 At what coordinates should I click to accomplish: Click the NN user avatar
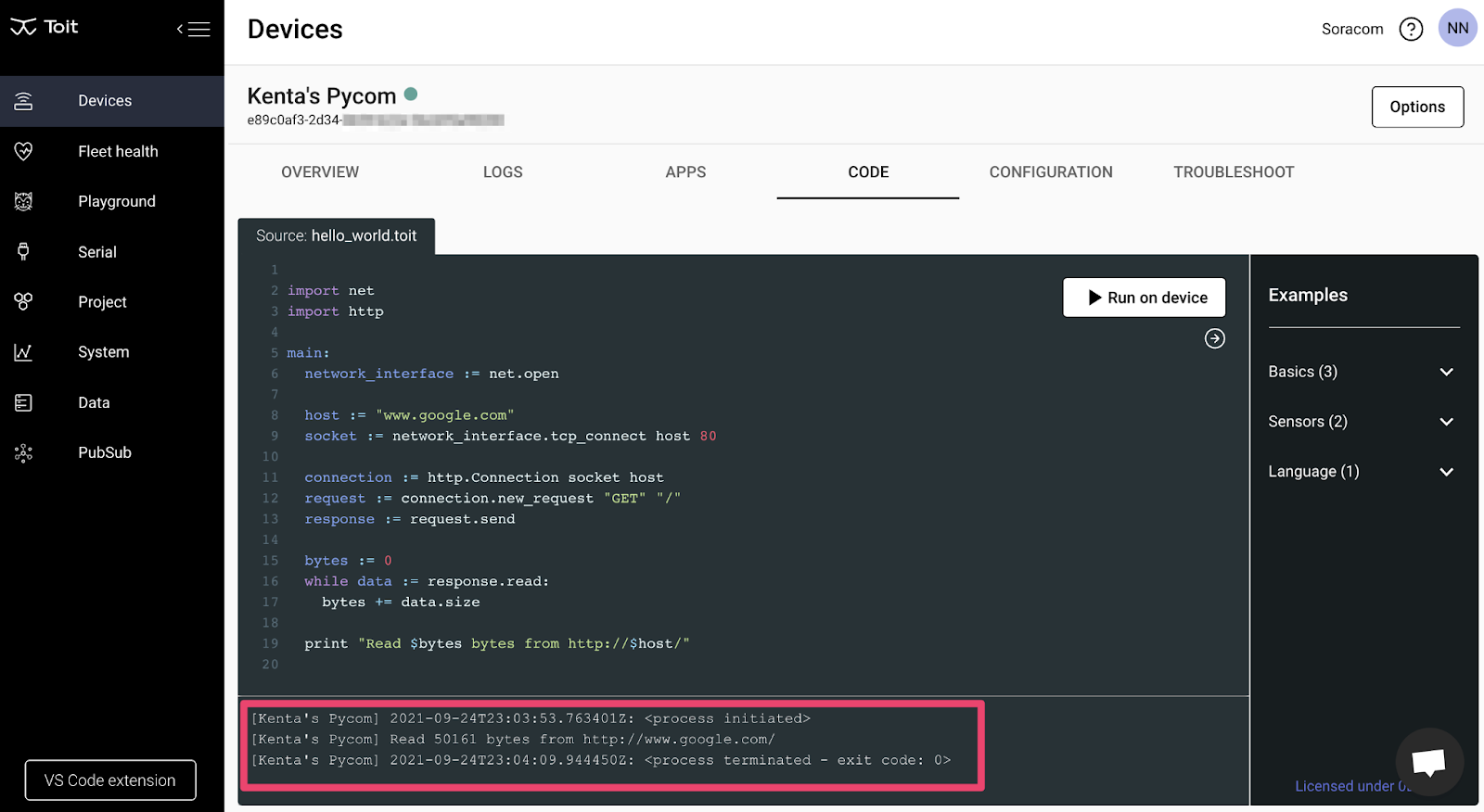coord(1457,28)
